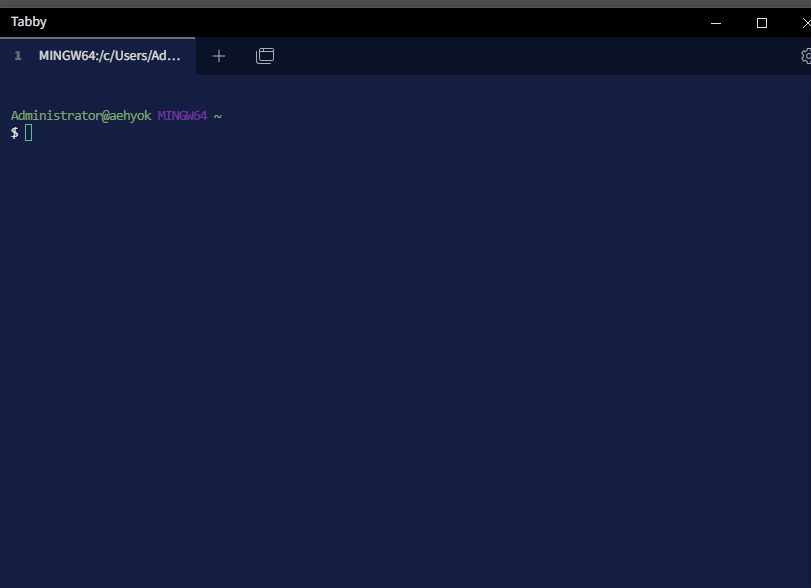Image resolution: width=811 pixels, height=588 pixels.
Task: Close the Tabby window
Action: pyautogui.click(x=806, y=23)
